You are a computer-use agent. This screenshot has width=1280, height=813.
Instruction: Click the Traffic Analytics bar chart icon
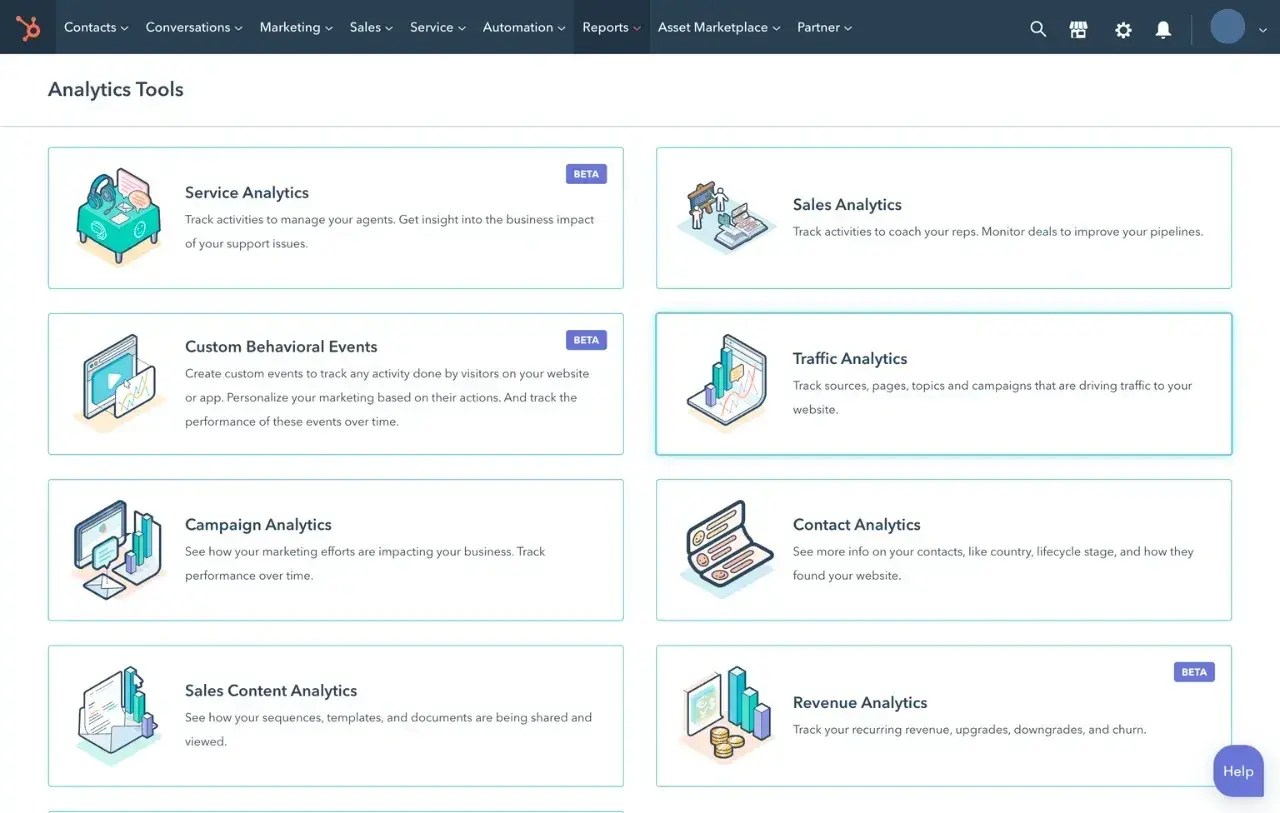click(725, 381)
